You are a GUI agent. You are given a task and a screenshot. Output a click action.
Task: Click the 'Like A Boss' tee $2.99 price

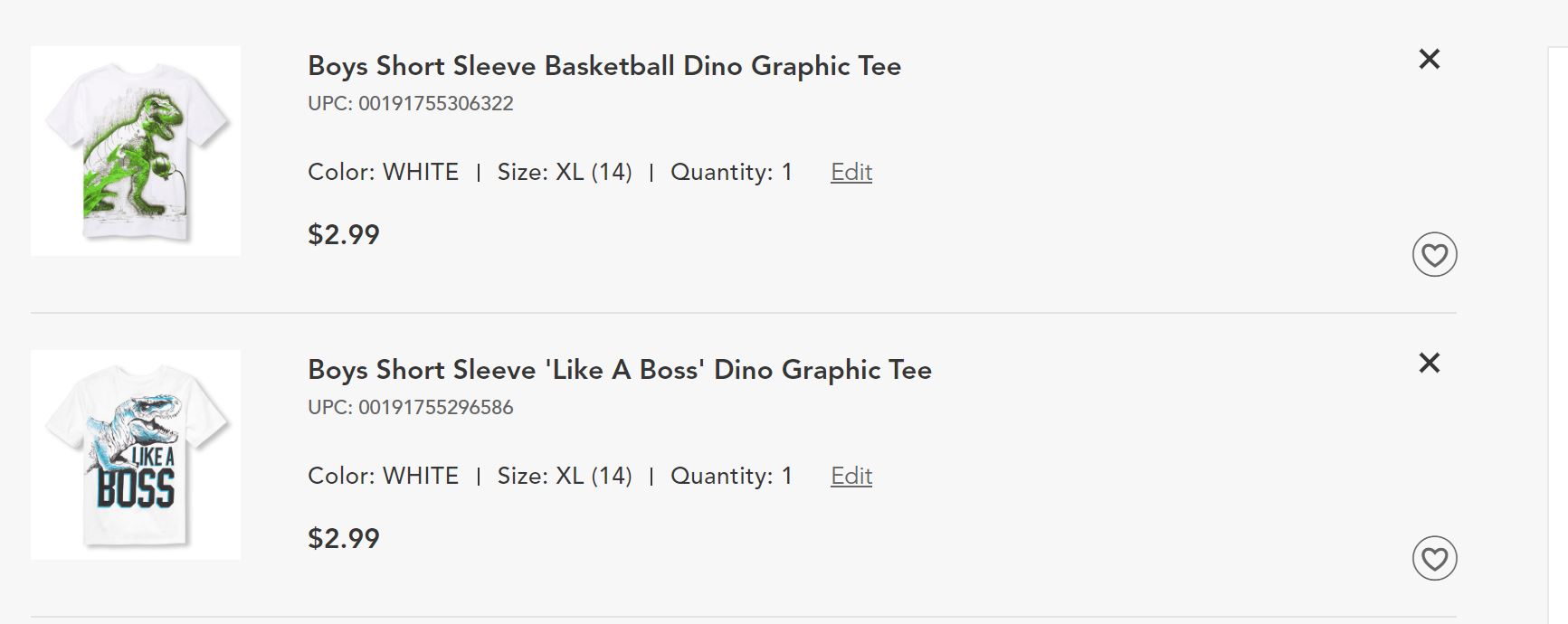(344, 539)
